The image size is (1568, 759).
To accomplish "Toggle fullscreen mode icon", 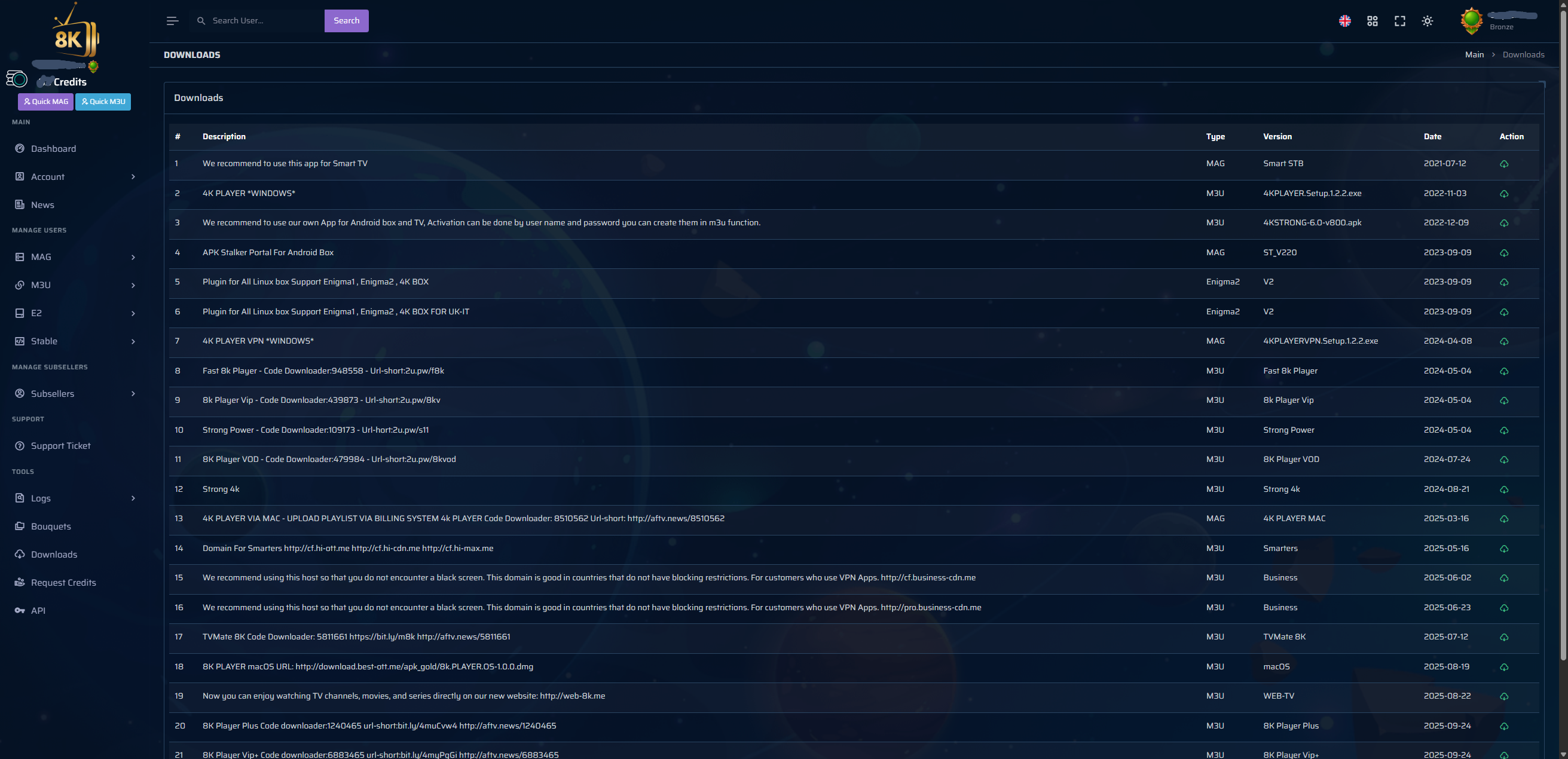I will pos(1399,22).
